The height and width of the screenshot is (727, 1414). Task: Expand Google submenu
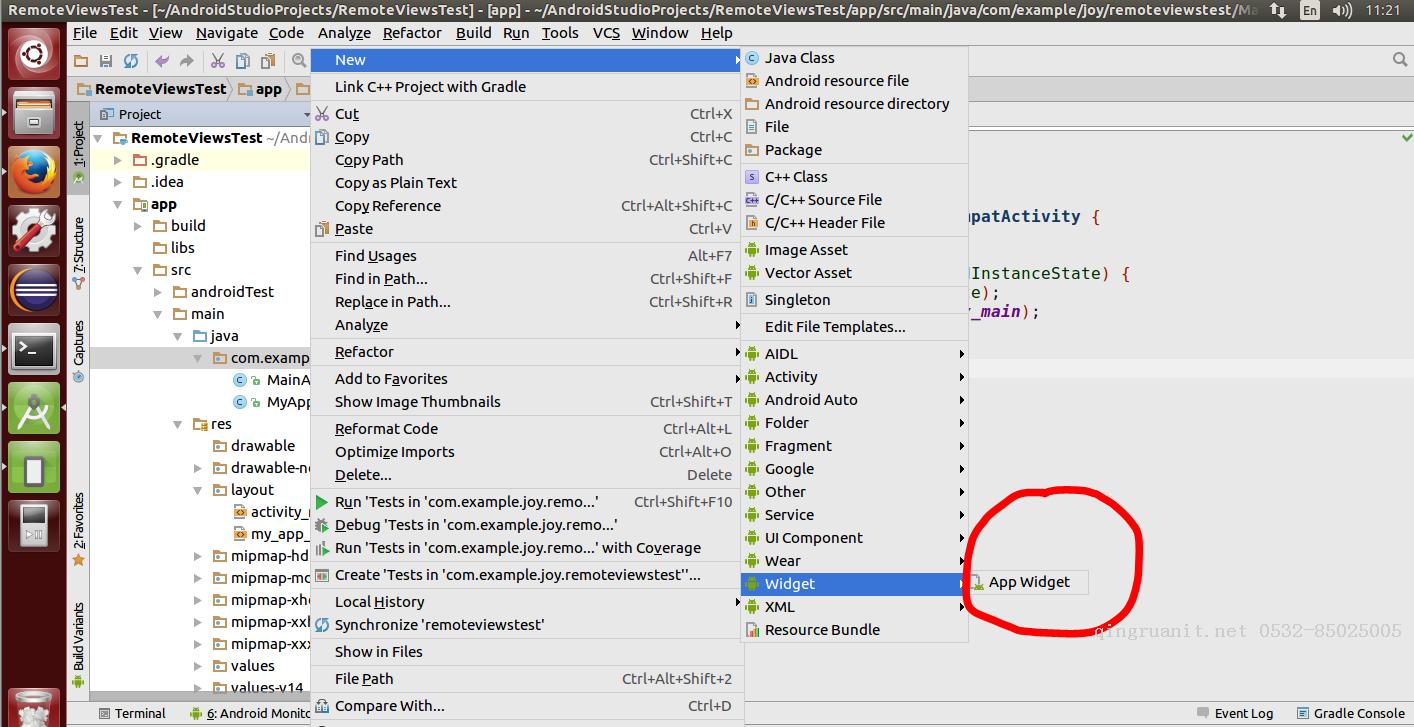855,469
